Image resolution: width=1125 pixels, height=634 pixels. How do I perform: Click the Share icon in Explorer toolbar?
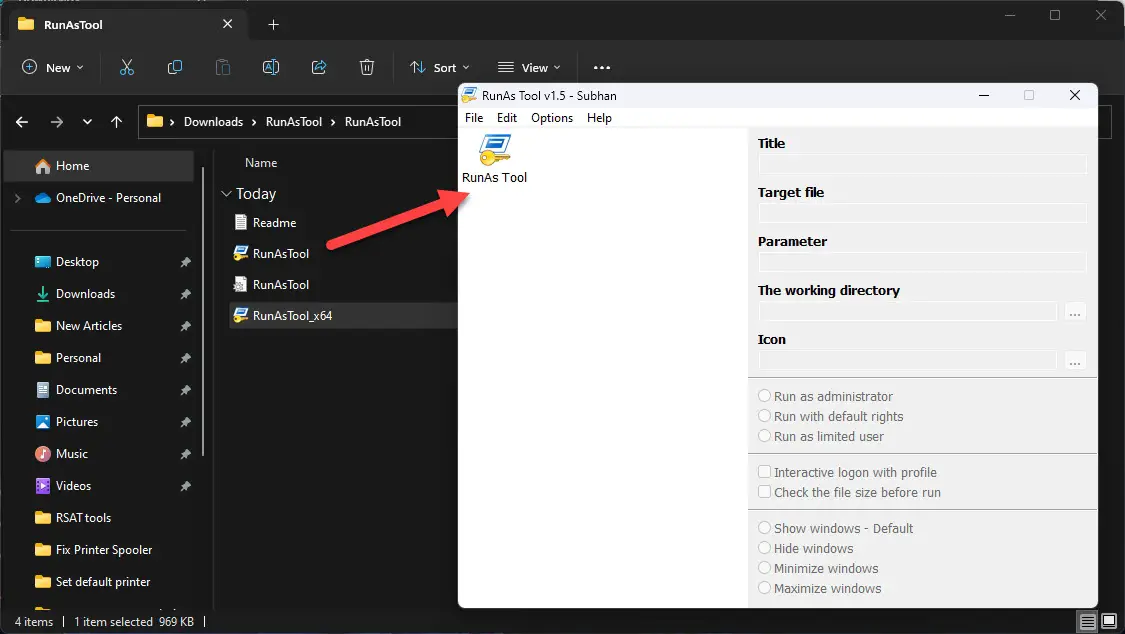click(x=318, y=67)
